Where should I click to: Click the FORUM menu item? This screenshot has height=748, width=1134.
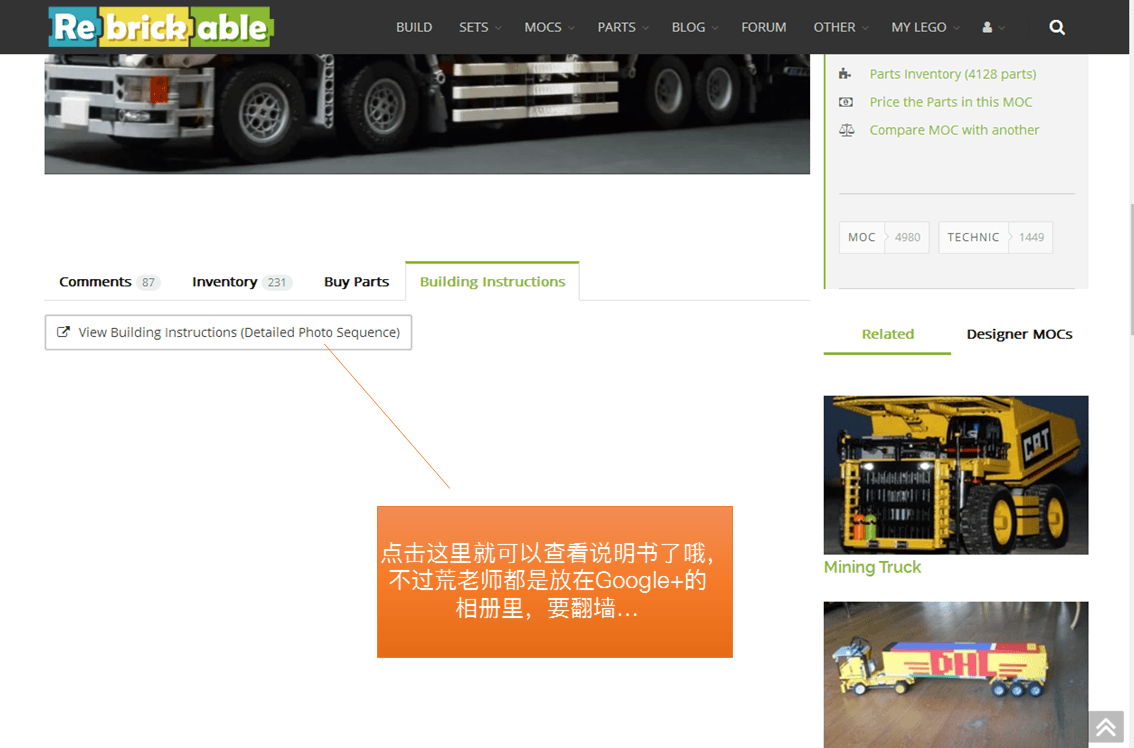point(763,27)
